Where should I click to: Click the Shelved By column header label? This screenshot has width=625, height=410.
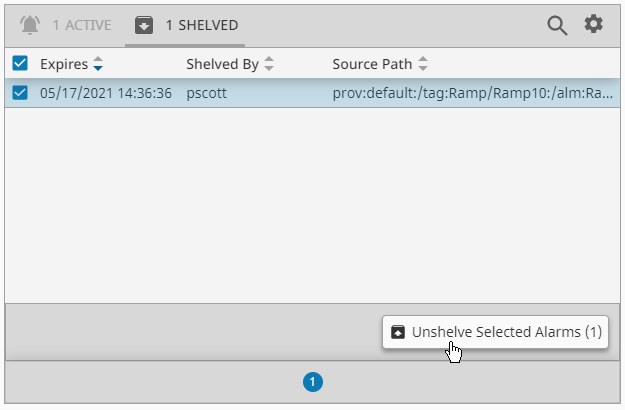pos(222,64)
